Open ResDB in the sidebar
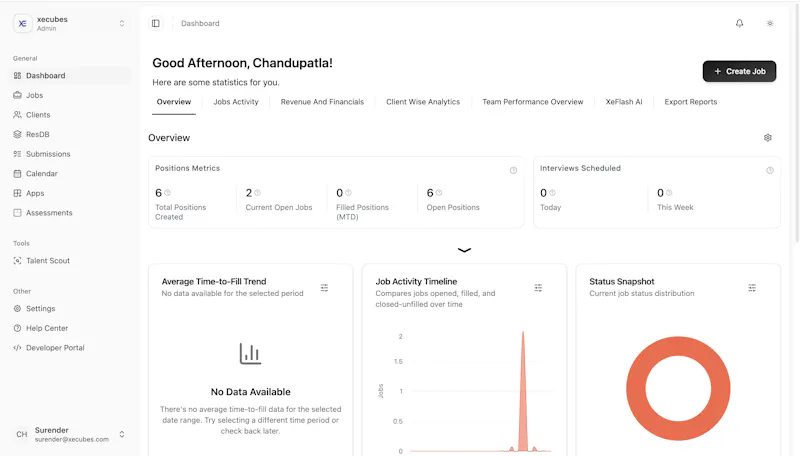The height and width of the screenshot is (456, 800). click(71, 135)
